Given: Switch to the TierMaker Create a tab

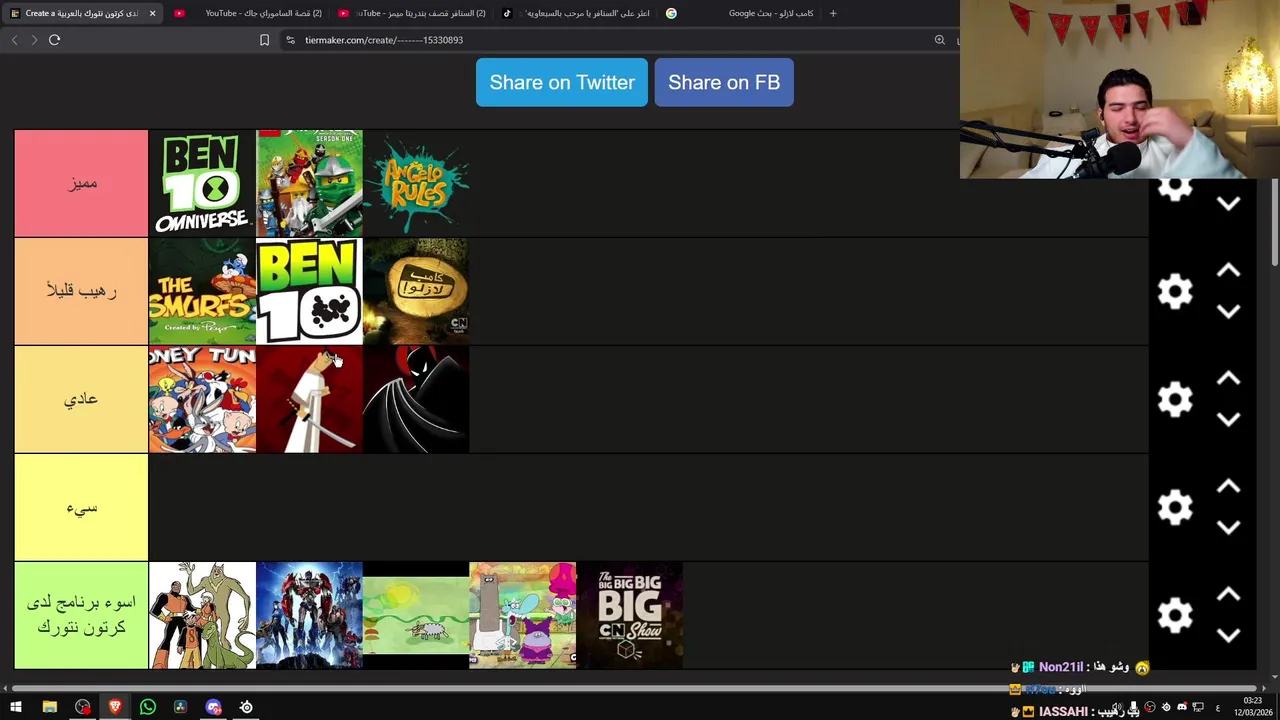Looking at the screenshot, I should [80, 13].
